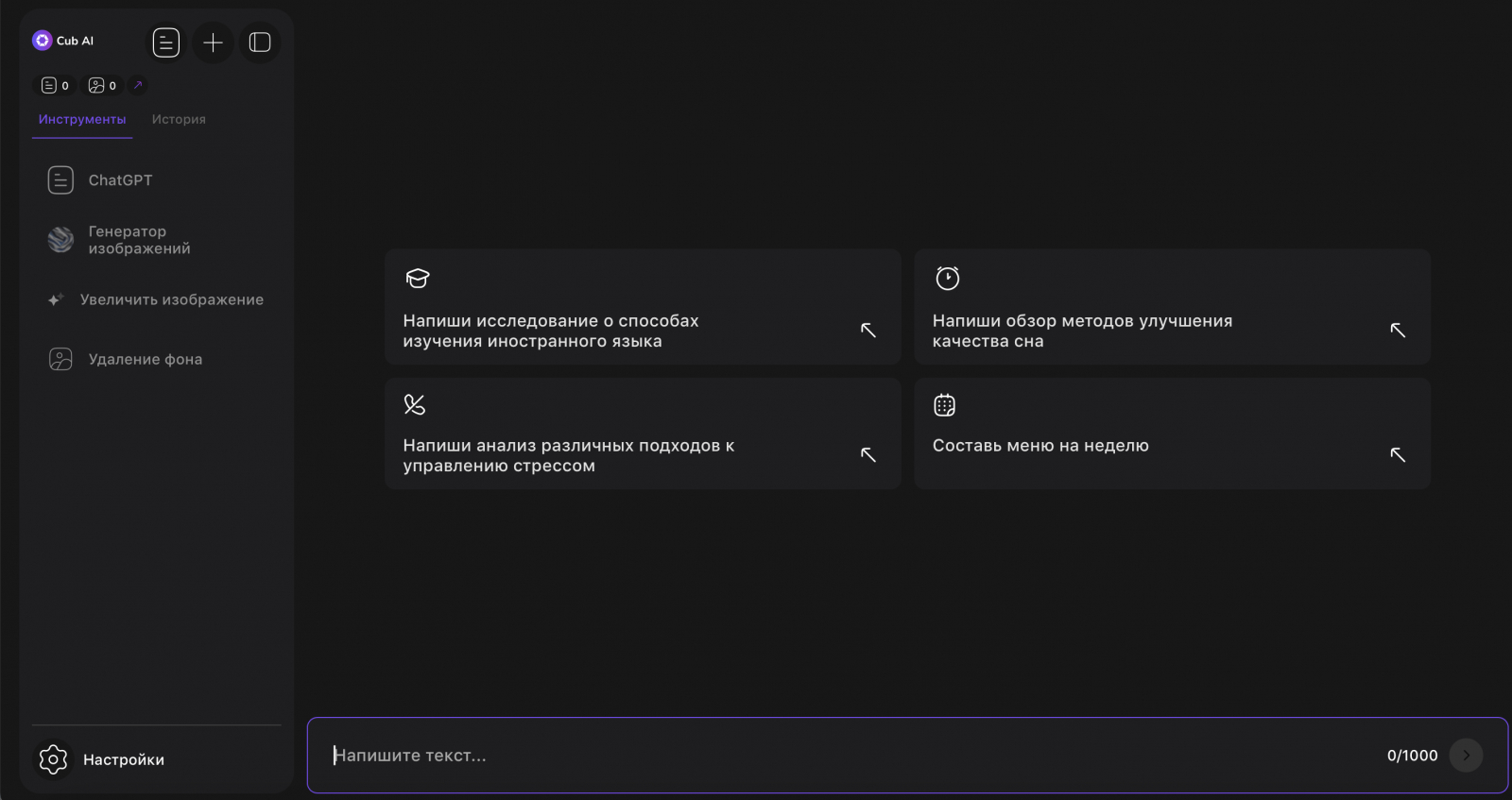Image resolution: width=1512 pixels, height=800 pixels.
Task: Click the text request counter badge
Action: pos(56,86)
